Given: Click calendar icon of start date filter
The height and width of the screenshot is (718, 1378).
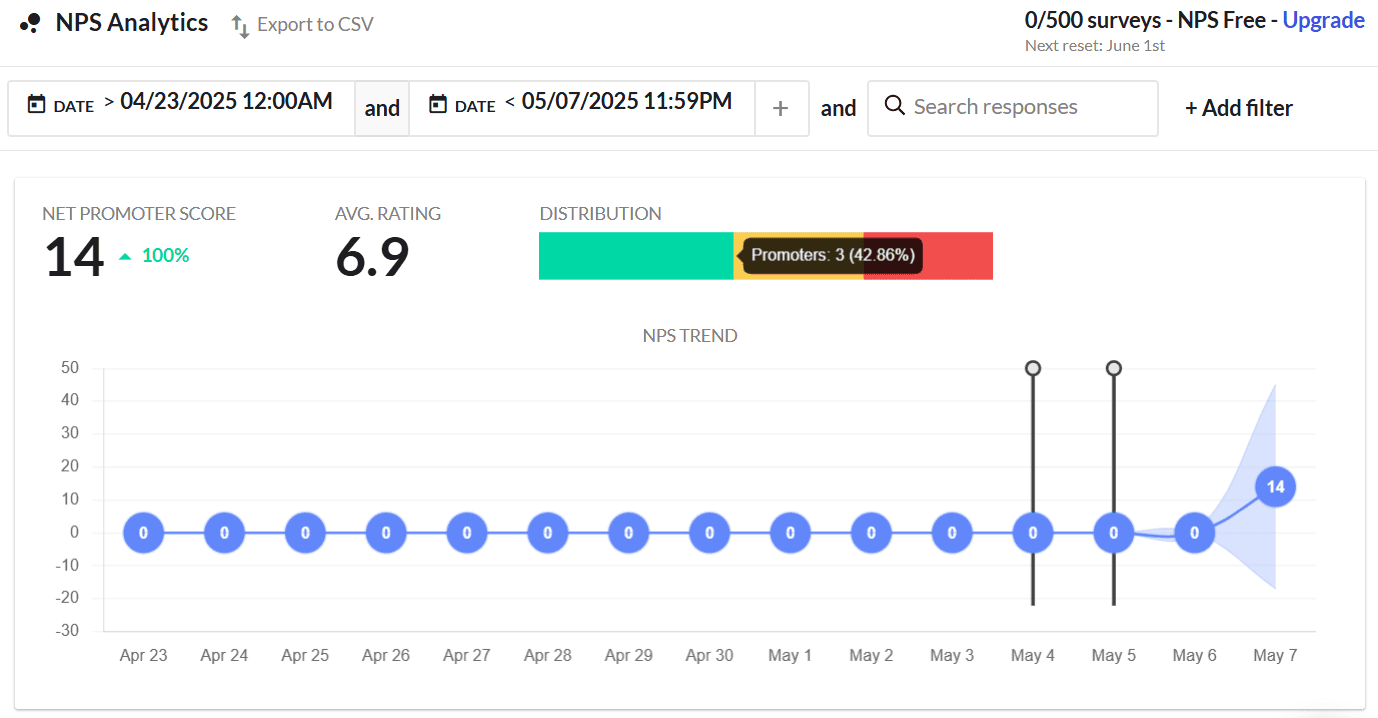Looking at the screenshot, I should tap(37, 104).
